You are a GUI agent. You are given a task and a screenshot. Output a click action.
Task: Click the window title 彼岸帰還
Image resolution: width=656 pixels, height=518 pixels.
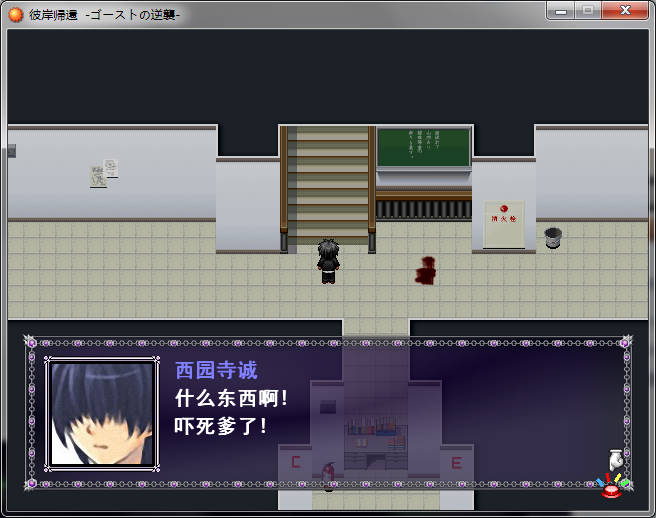[53, 15]
